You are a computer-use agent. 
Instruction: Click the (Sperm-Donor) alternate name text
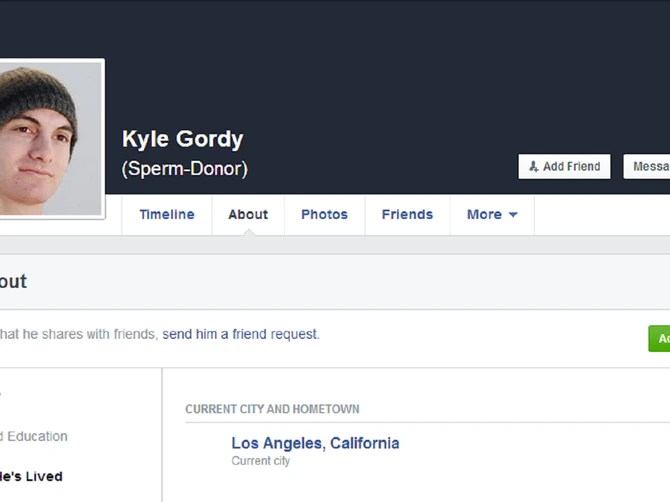[x=184, y=169]
